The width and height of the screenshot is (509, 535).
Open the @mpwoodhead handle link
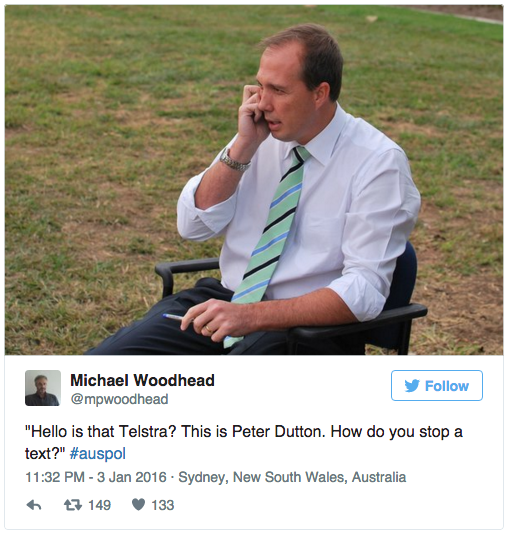click(119, 399)
